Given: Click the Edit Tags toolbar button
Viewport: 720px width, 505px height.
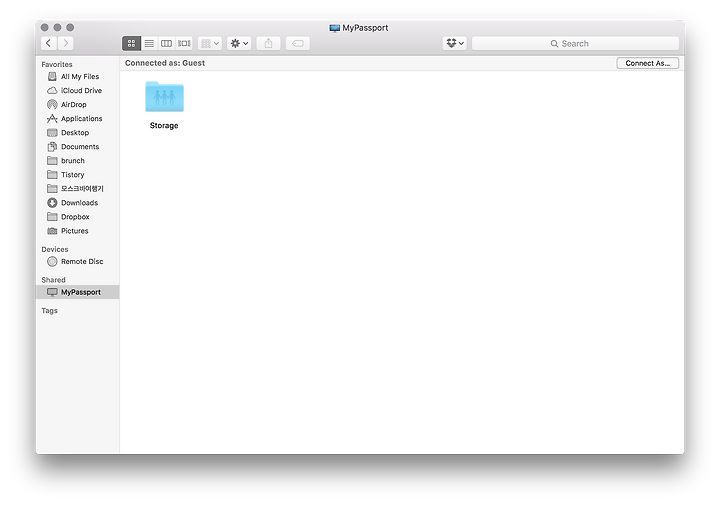Looking at the screenshot, I should [298, 43].
